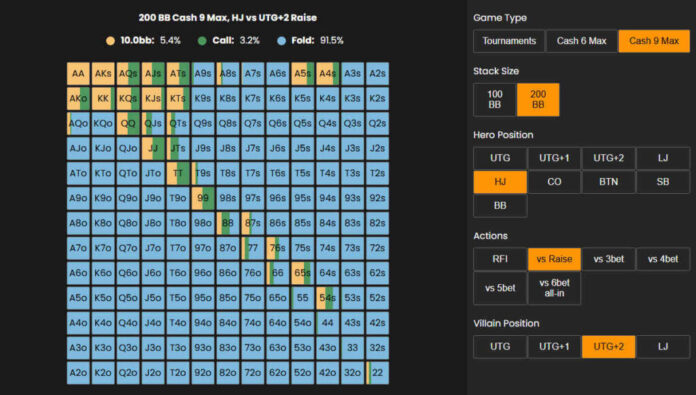Image resolution: width=696 pixels, height=395 pixels.
Task: Click the A2s hand cell
Action: click(377, 74)
